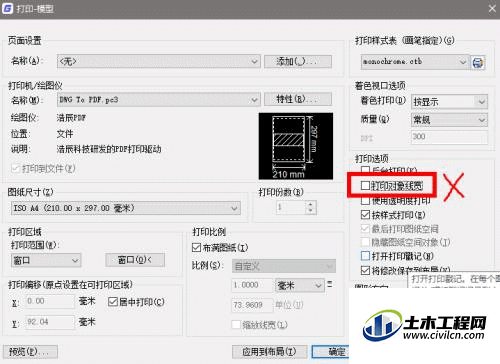Toggle the 打开打印戳记 checkbox

pyautogui.click(x=365, y=256)
